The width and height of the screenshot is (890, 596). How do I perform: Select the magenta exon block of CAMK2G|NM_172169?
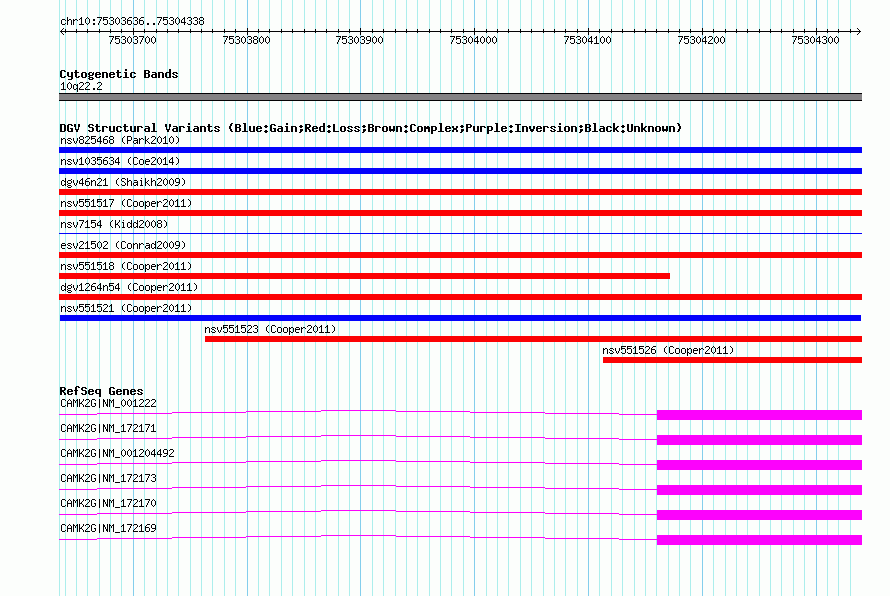[x=759, y=540]
